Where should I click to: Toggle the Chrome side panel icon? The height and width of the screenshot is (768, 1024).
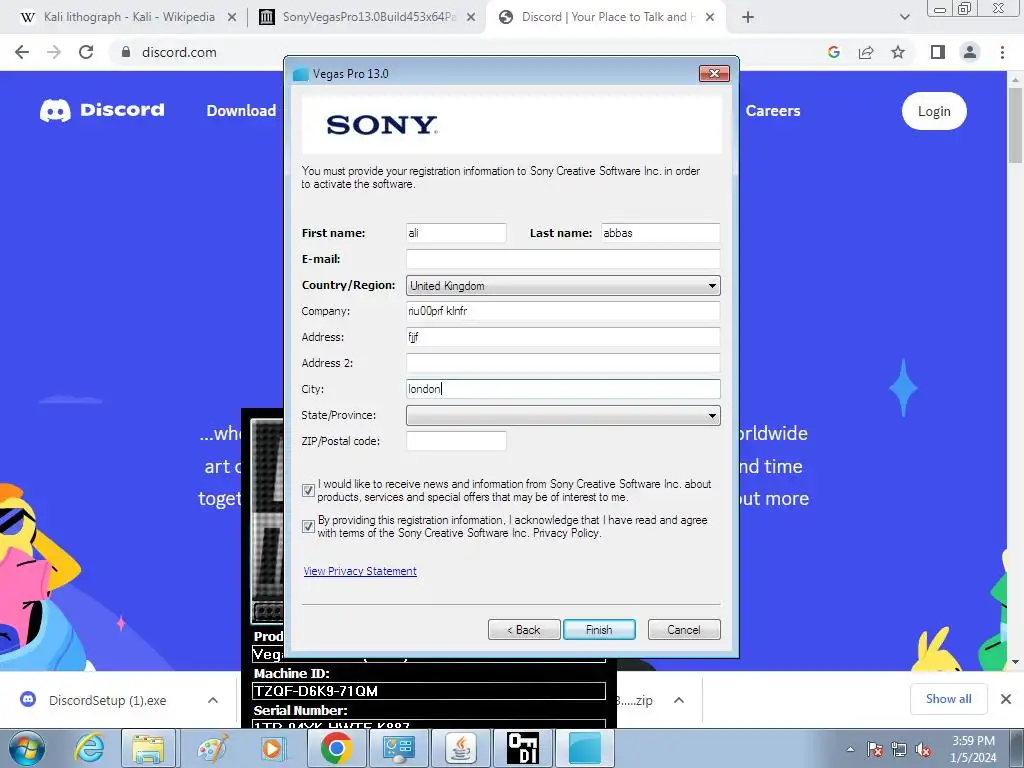938,52
